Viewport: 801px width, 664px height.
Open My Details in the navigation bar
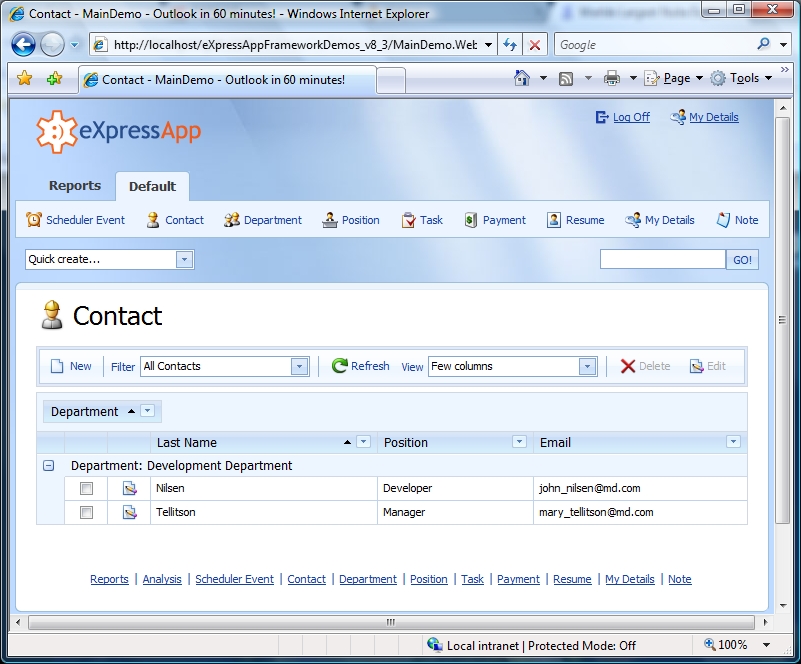659,220
